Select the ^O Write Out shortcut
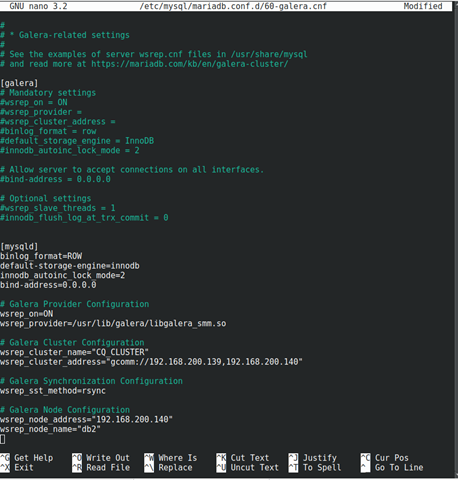458x480 pixels. click(101, 458)
